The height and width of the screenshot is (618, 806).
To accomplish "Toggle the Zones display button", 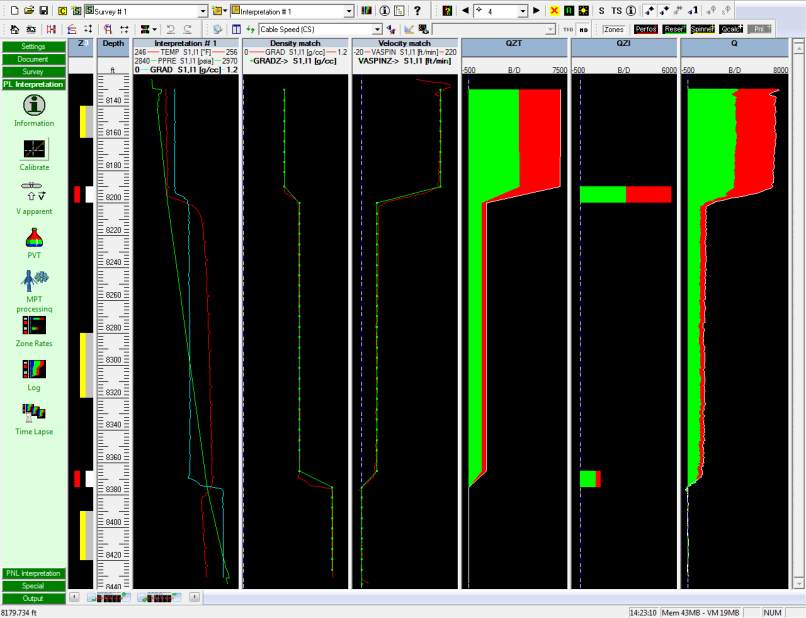I will point(614,30).
